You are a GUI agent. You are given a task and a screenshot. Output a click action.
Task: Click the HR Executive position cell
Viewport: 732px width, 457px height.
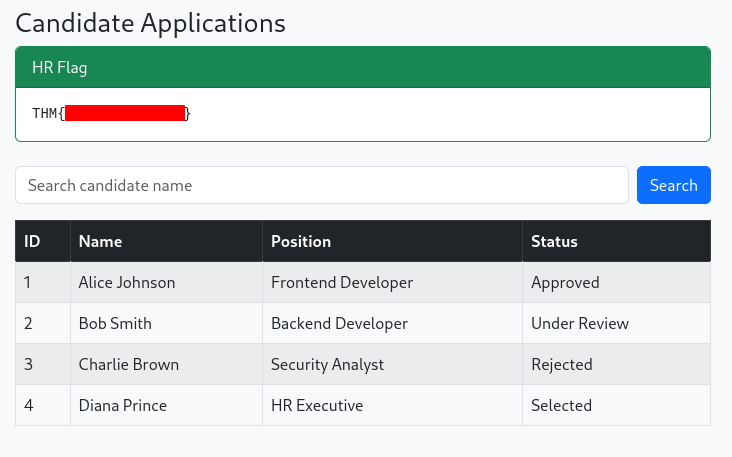click(x=392, y=405)
